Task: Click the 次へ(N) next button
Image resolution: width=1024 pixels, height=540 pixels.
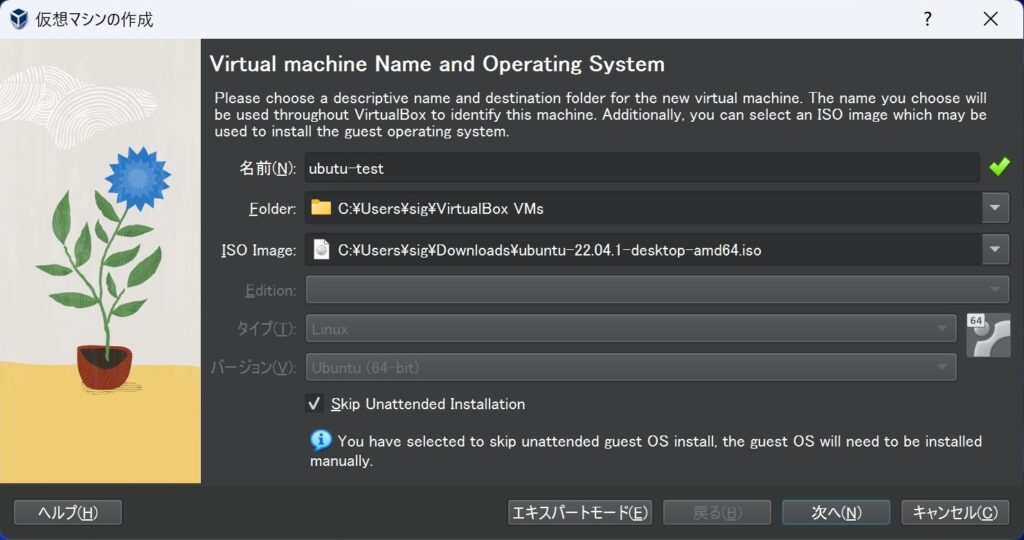Action: 836,512
